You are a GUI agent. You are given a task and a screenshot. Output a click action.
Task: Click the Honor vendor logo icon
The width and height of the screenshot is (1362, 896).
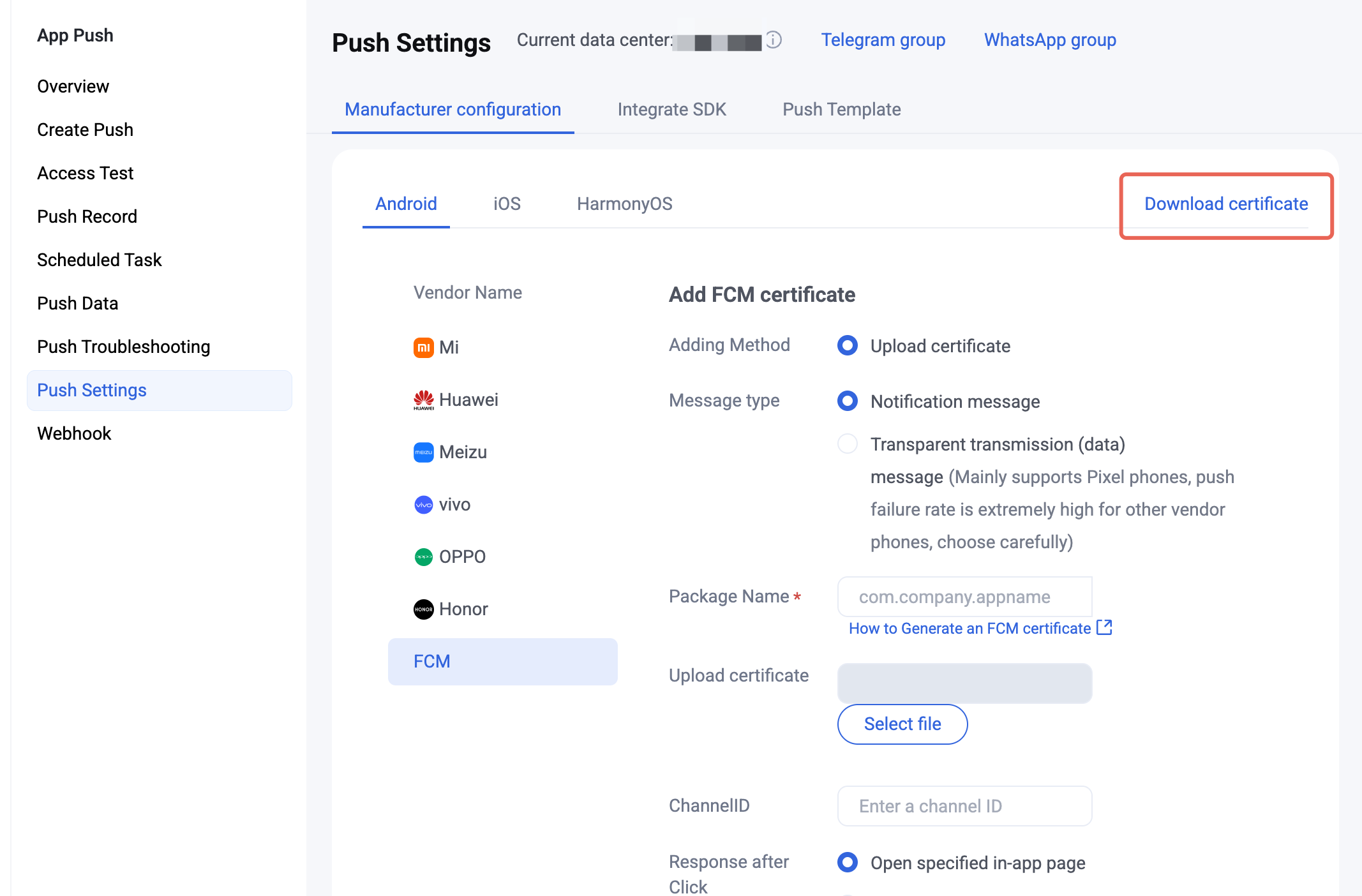(423, 609)
